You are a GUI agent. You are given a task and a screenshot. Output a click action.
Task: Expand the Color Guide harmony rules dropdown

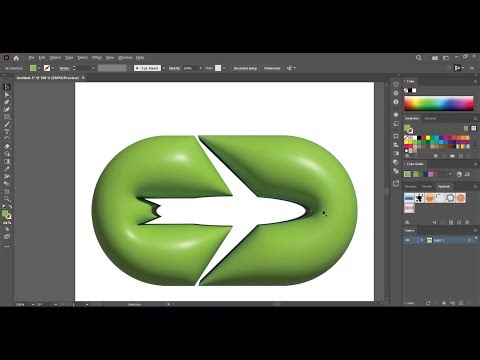point(451,174)
